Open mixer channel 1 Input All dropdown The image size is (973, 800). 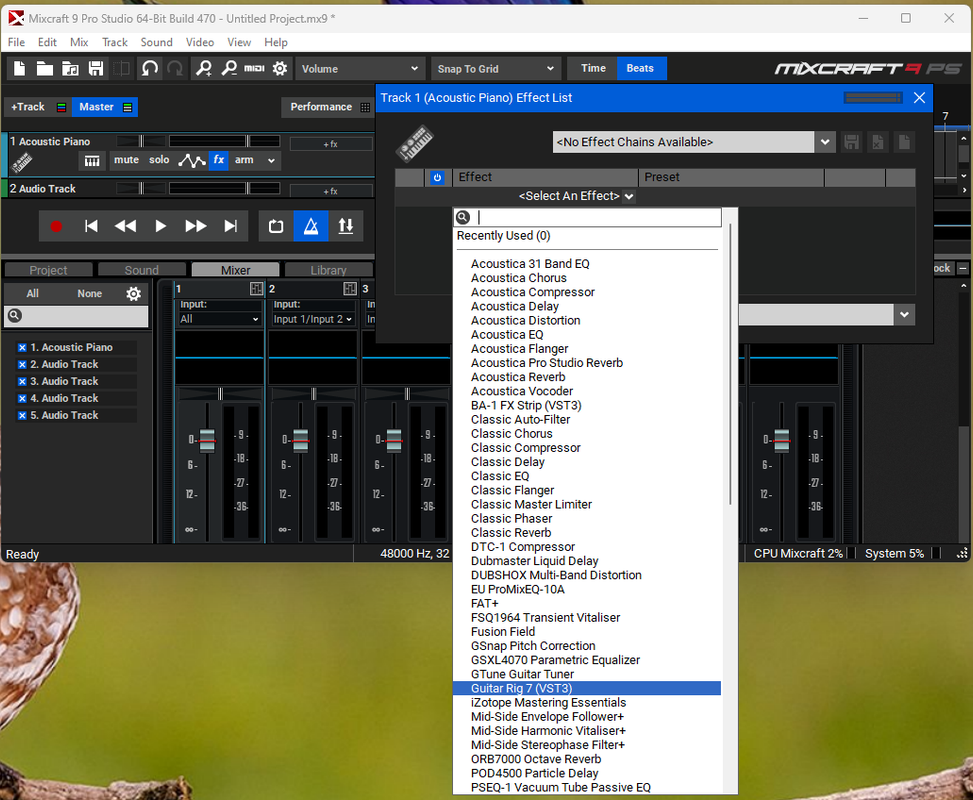click(x=219, y=319)
